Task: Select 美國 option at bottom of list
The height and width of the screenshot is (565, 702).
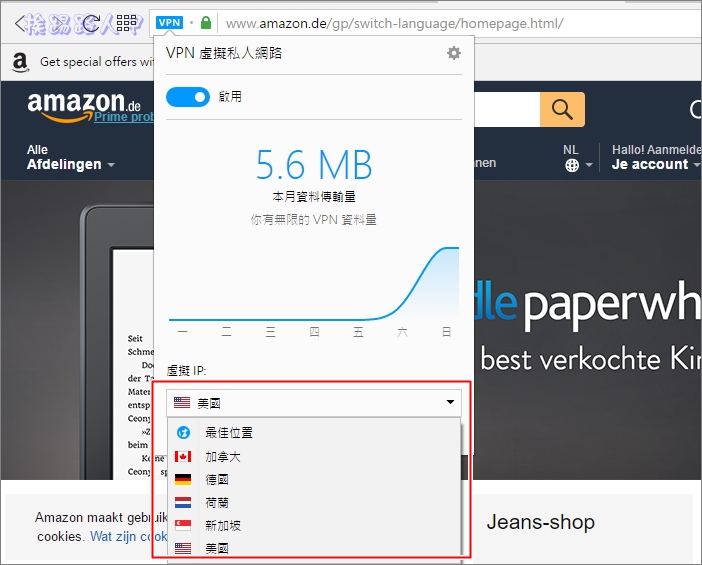Action: coord(313,548)
